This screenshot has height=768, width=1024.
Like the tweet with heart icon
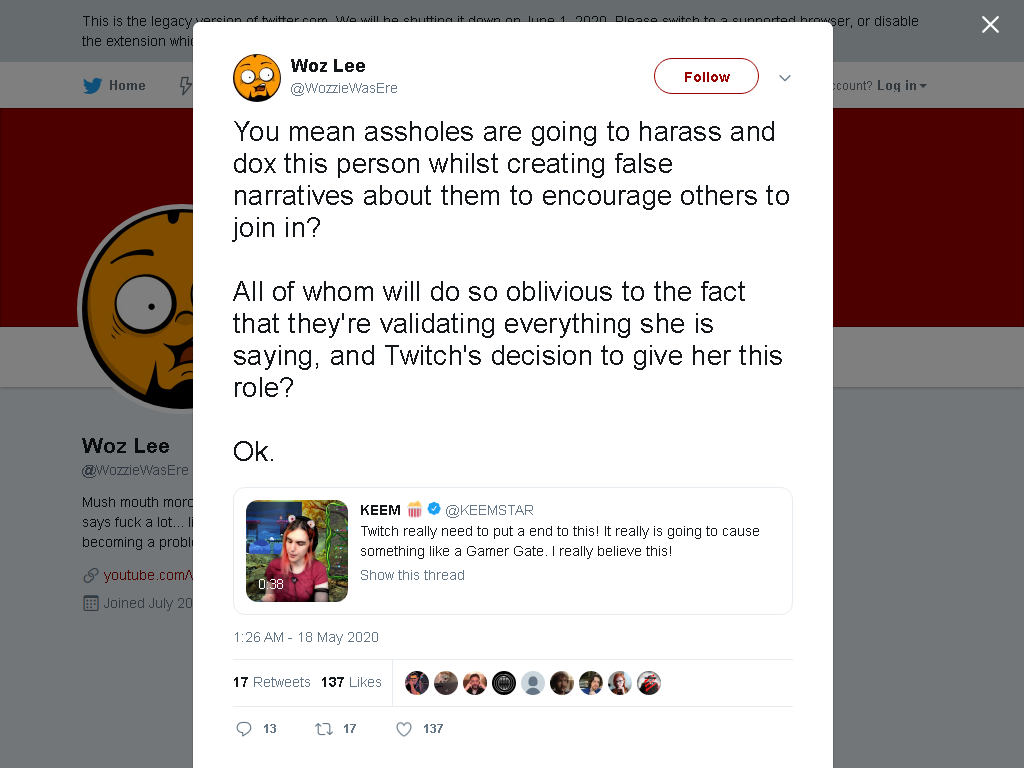404,729
